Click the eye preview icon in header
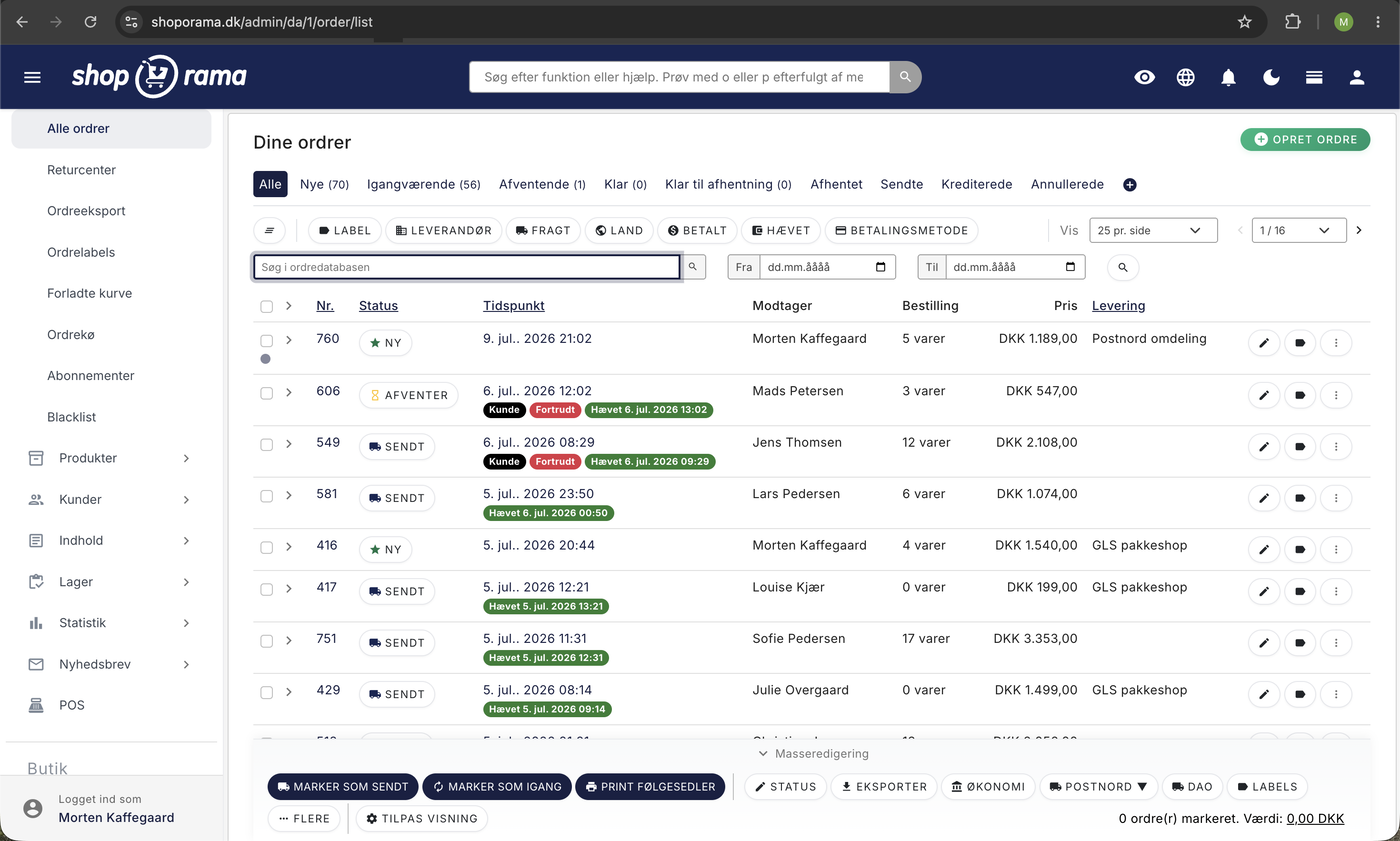Screen dimensions: 1400x841 1145,77
